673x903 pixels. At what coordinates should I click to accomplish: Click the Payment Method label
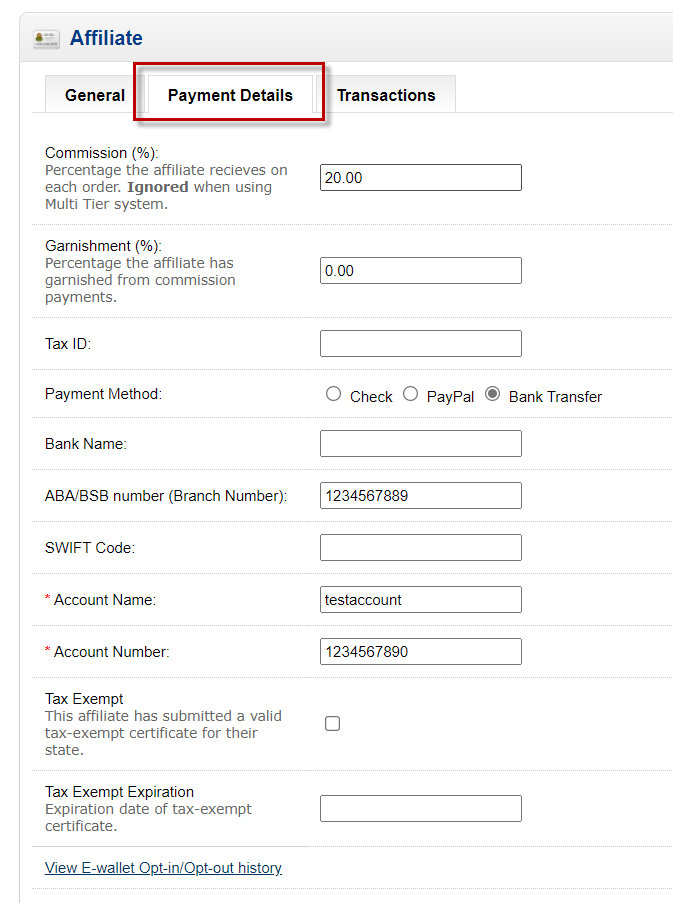tap(104, 394)
